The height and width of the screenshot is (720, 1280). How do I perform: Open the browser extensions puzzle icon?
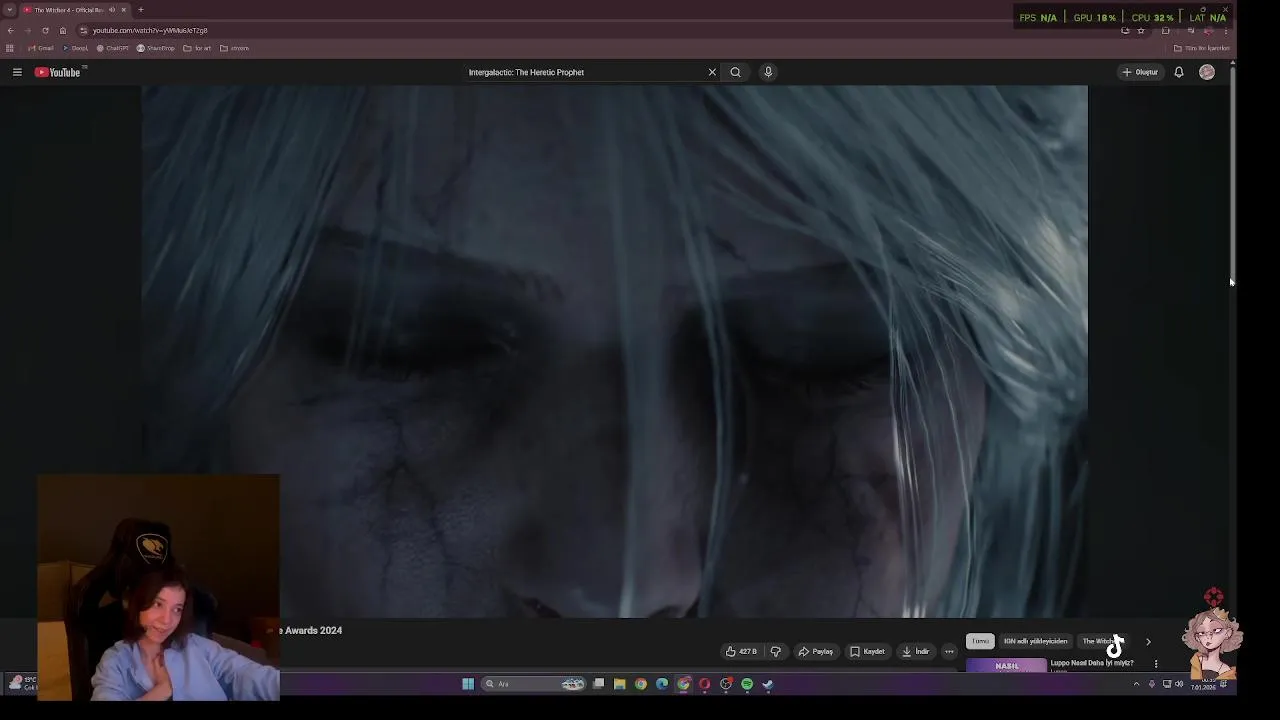click(x=1165, y=30)
